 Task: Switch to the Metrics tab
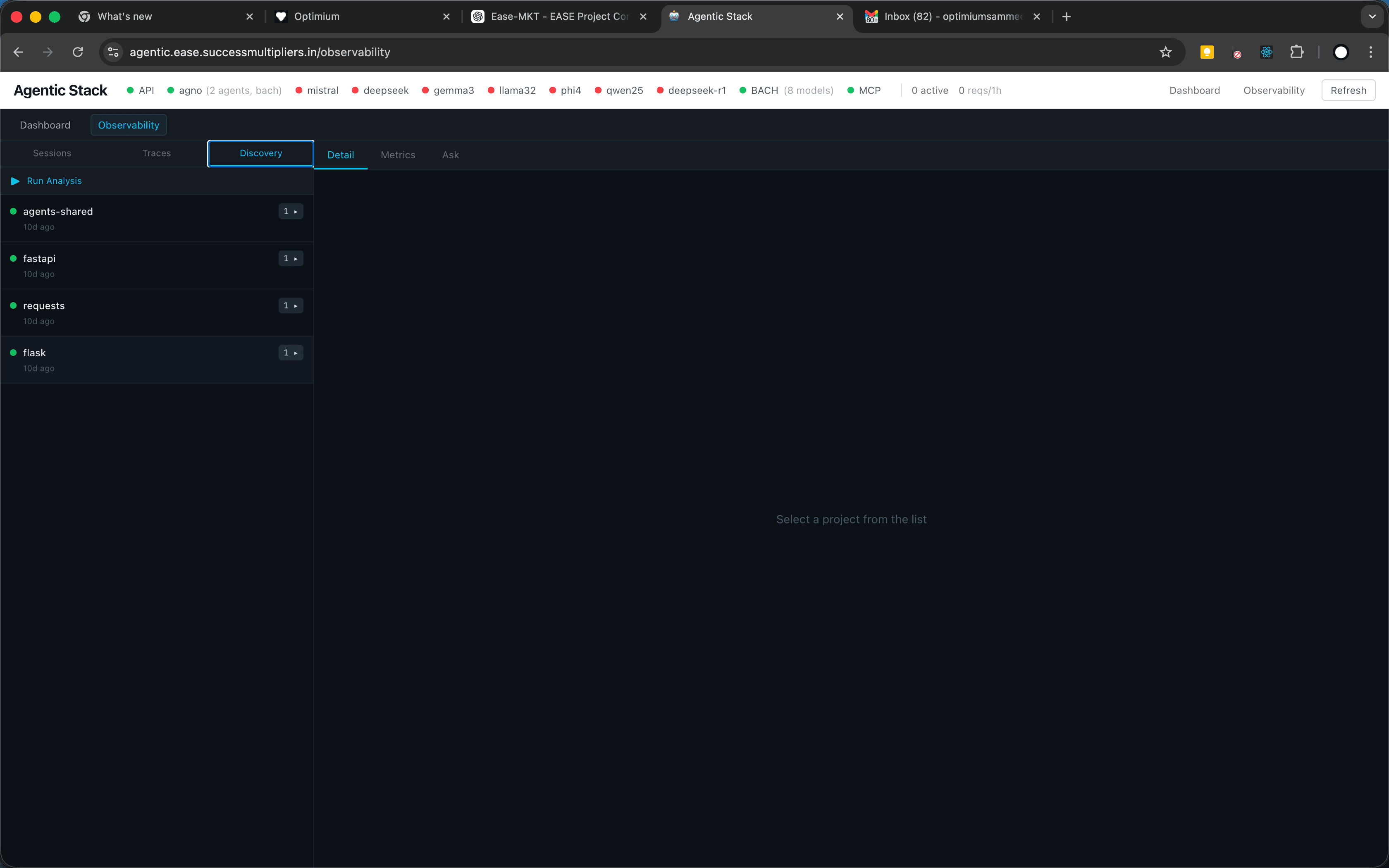click(398, 155)
